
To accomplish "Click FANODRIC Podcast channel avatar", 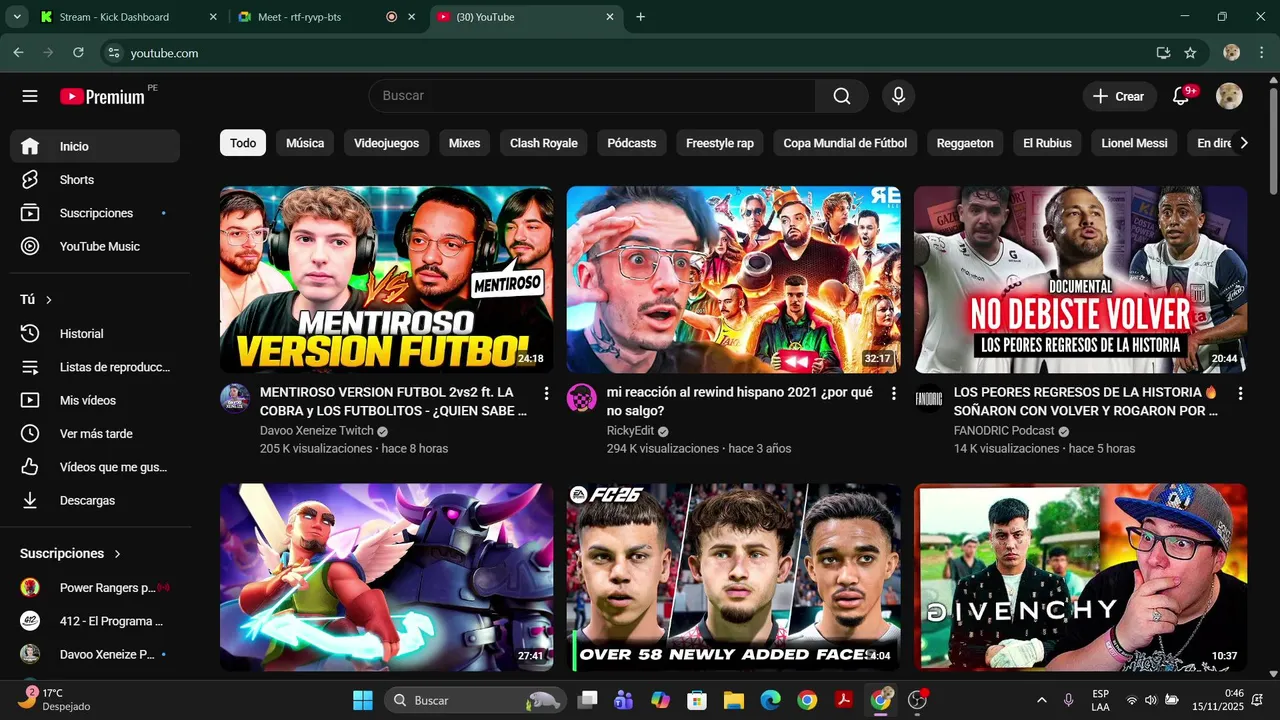I will [x=929, y=398].
